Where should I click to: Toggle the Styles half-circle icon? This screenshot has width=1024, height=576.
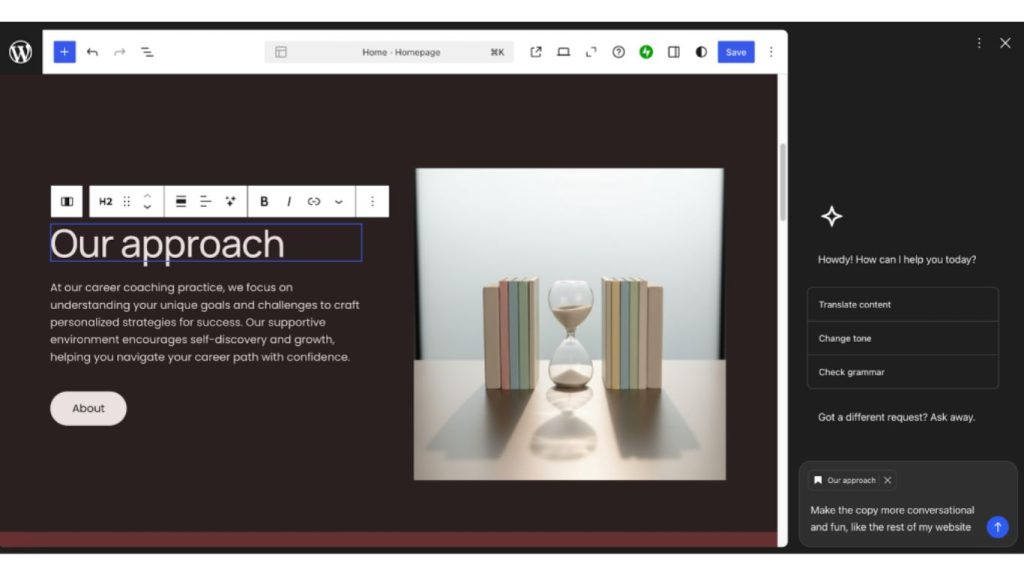(701, 52)
